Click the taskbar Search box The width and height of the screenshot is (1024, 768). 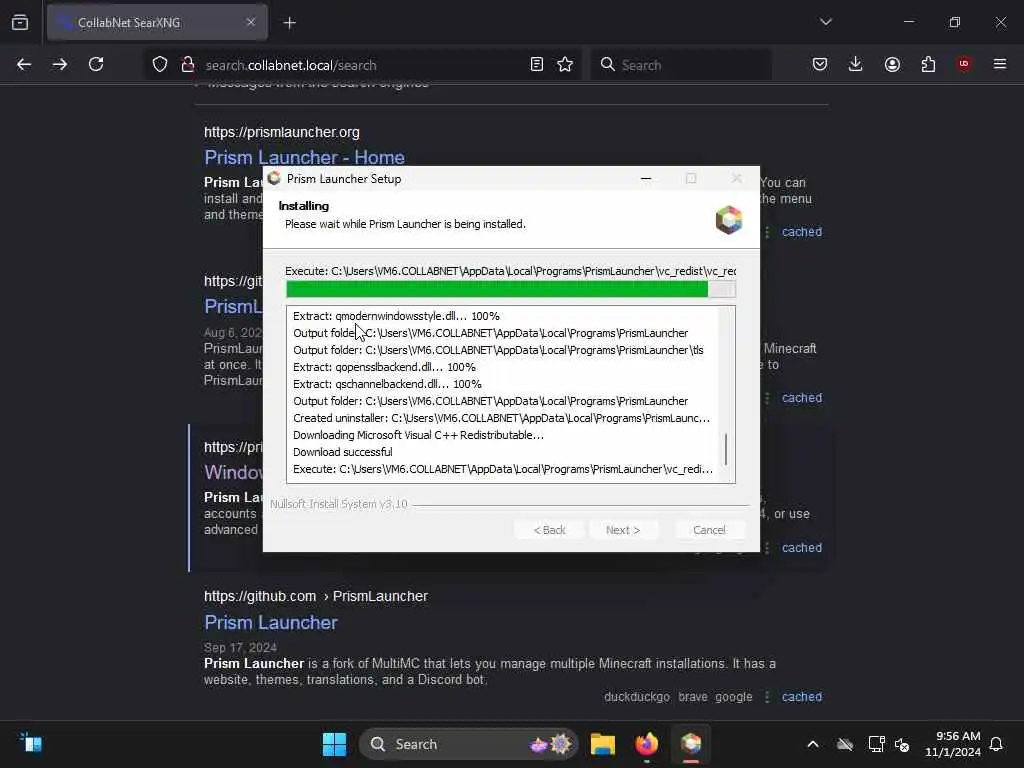468,744
